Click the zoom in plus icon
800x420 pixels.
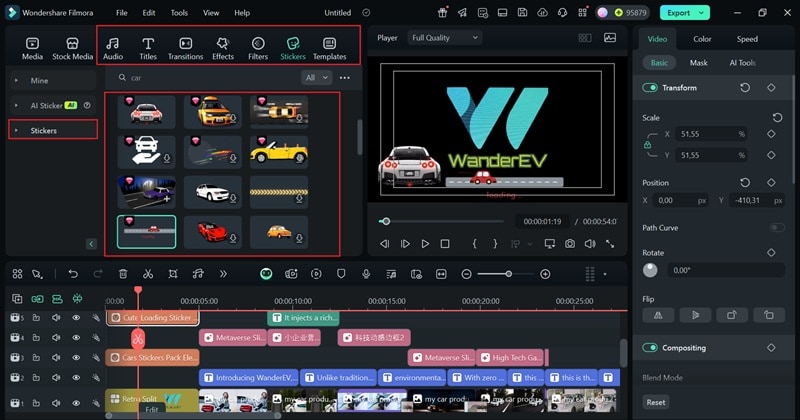tap(545, 274)
